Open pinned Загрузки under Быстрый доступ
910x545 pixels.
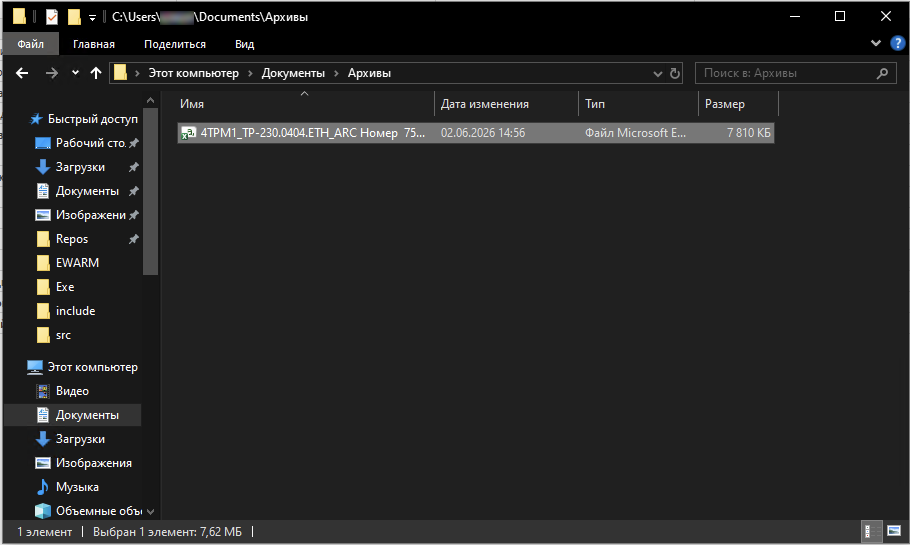pos(80,167)
